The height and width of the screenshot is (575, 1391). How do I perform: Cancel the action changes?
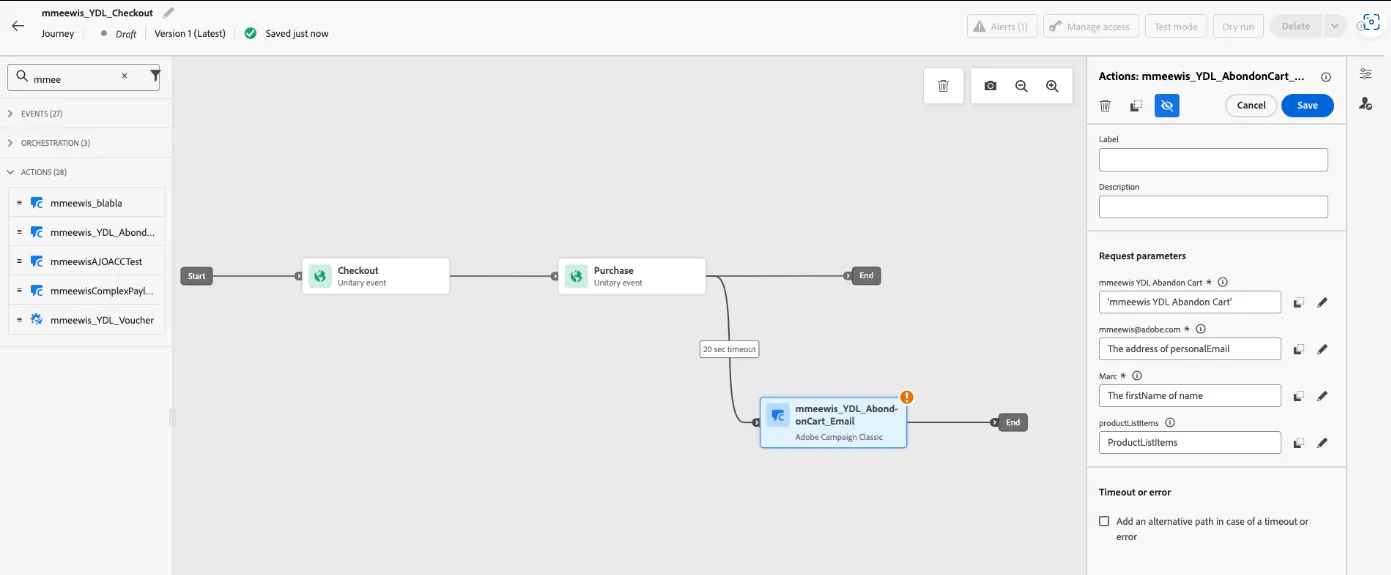pos(1251,105)
